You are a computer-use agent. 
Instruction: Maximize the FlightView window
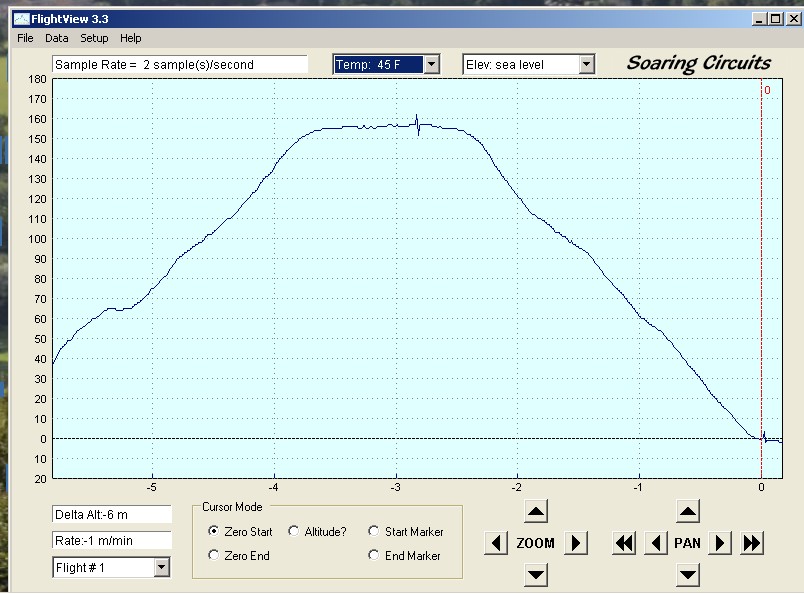click(776, 19)
